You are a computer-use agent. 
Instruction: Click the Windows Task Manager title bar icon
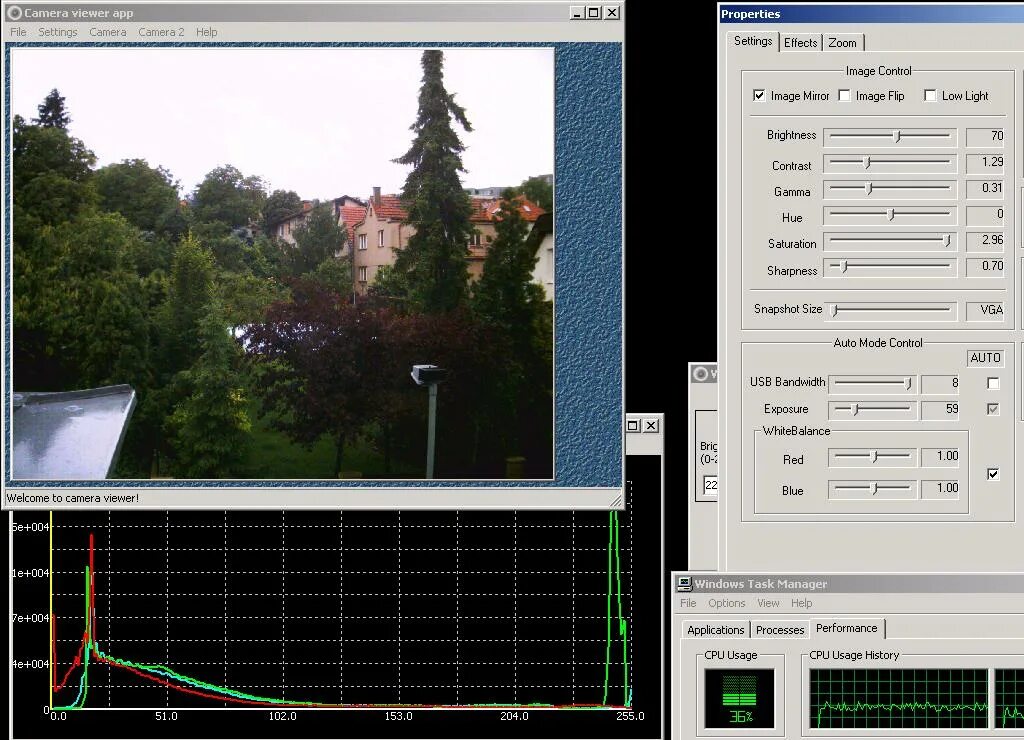(684, 583)
